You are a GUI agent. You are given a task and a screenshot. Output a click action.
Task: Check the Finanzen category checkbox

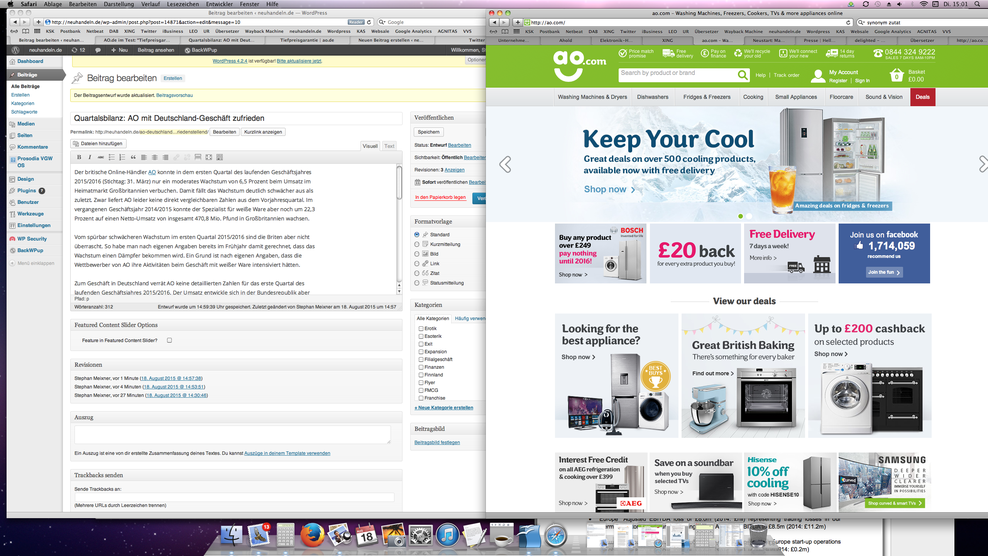pyautogui.click(x=421, y=367)
